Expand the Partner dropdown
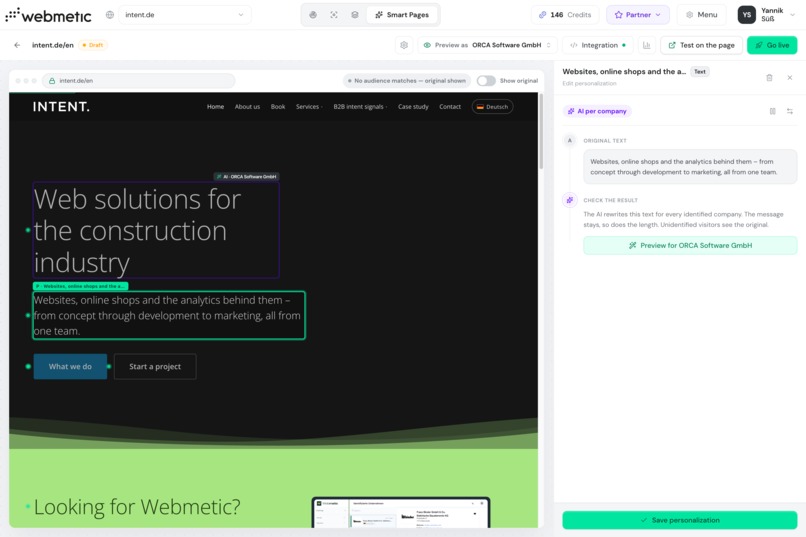The image size is (806, 537). (x=637, y=15)
